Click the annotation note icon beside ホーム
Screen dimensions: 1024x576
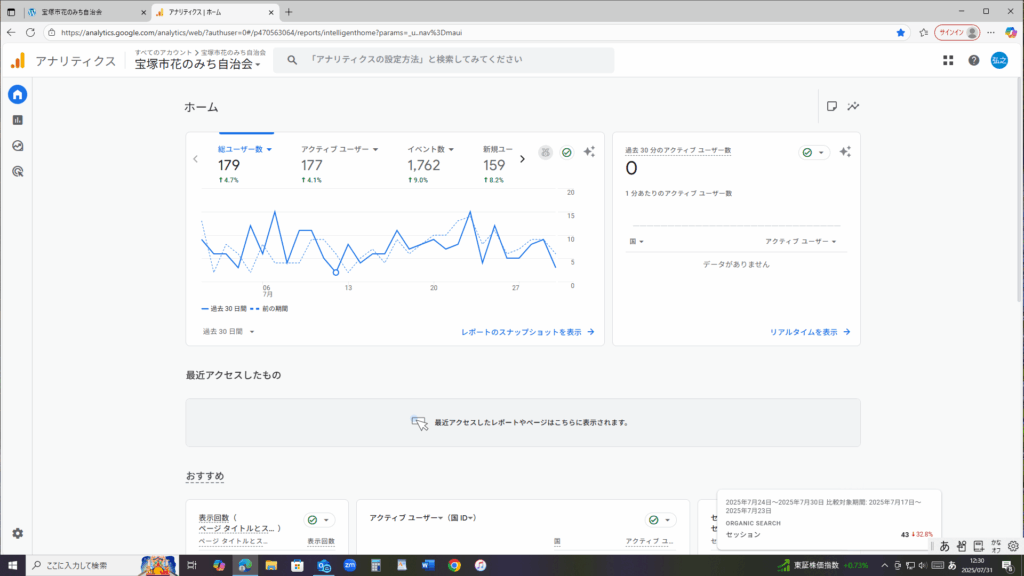[x=831, y=106]
